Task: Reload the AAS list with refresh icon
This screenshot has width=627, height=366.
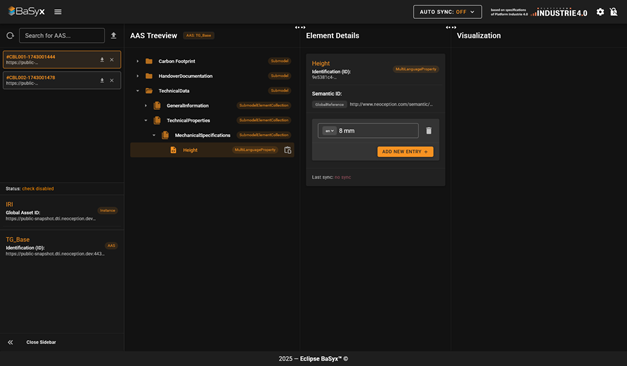Action: point(10,36)
